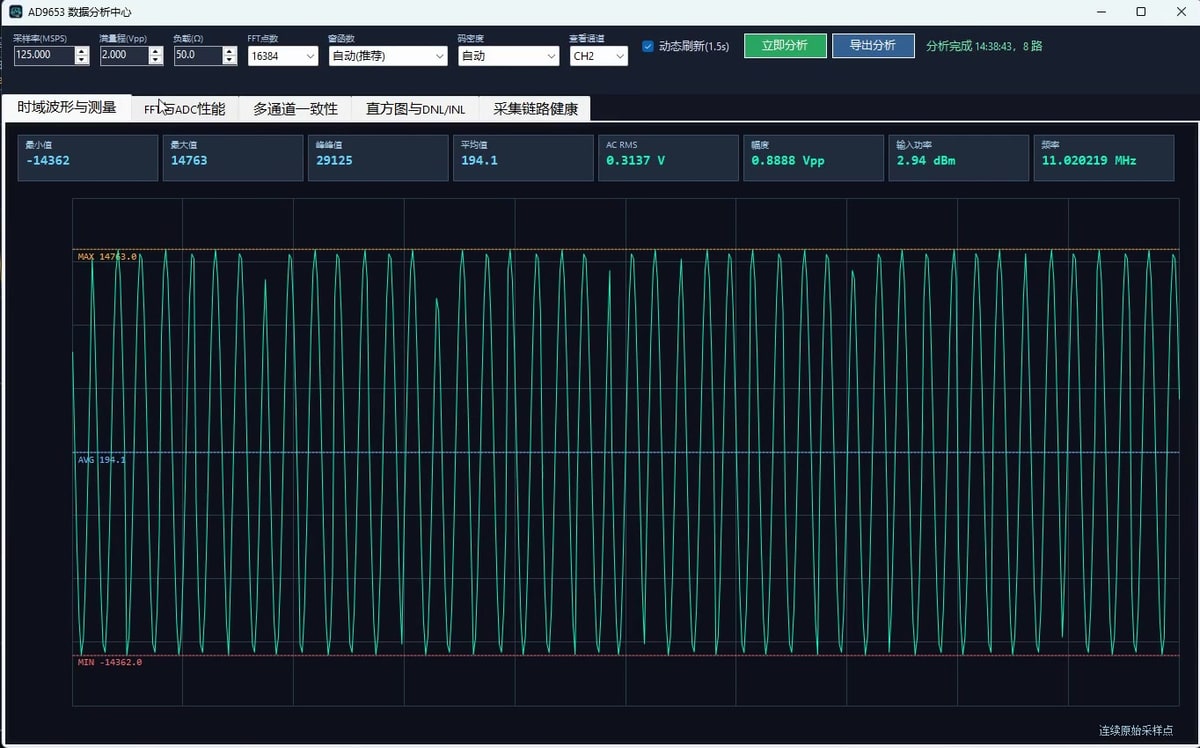Switch to the FFT与ADC性能 tab
Viewport: 1200px width, 748px height.
pos(185,109)
